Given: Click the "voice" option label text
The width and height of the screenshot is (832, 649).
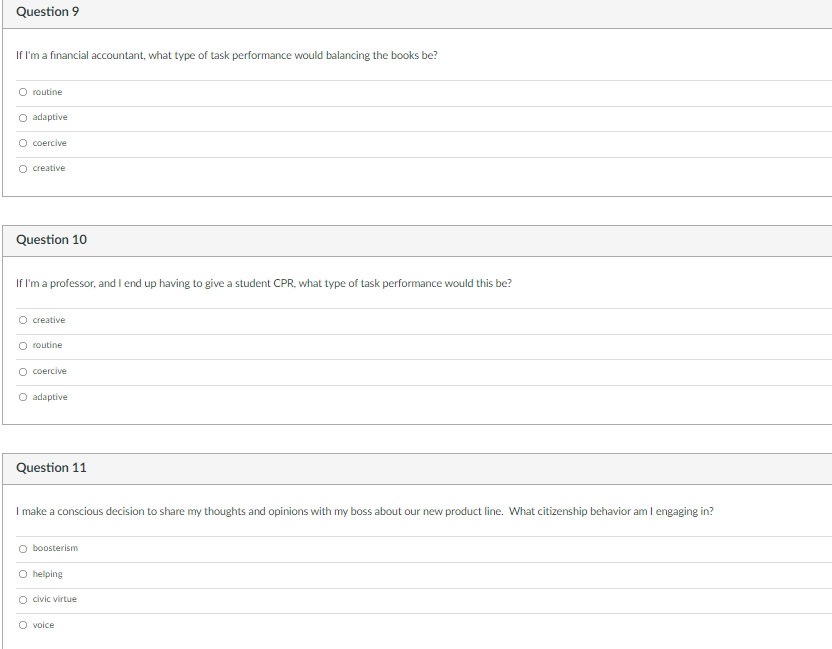Looking at the screenshot, I should pos(43,624).
